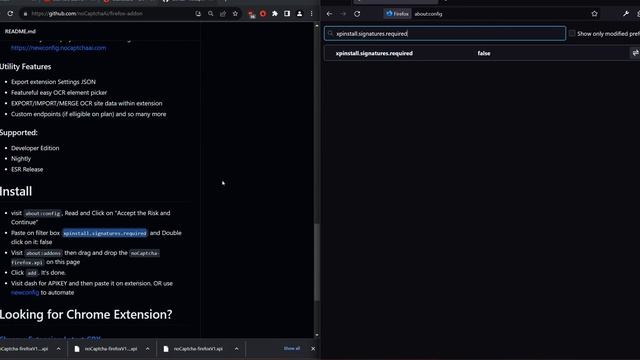
Task: Expand options for third downloaded xpi file
Action: [x=236, y=349]
